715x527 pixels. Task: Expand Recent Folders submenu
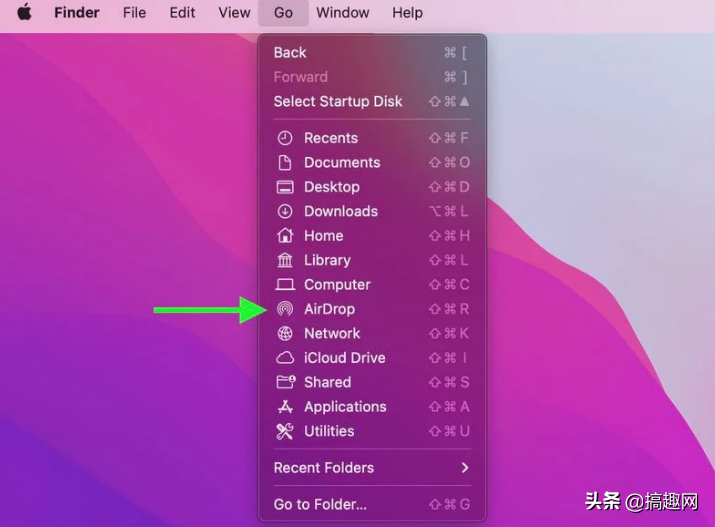coord(372,468)
